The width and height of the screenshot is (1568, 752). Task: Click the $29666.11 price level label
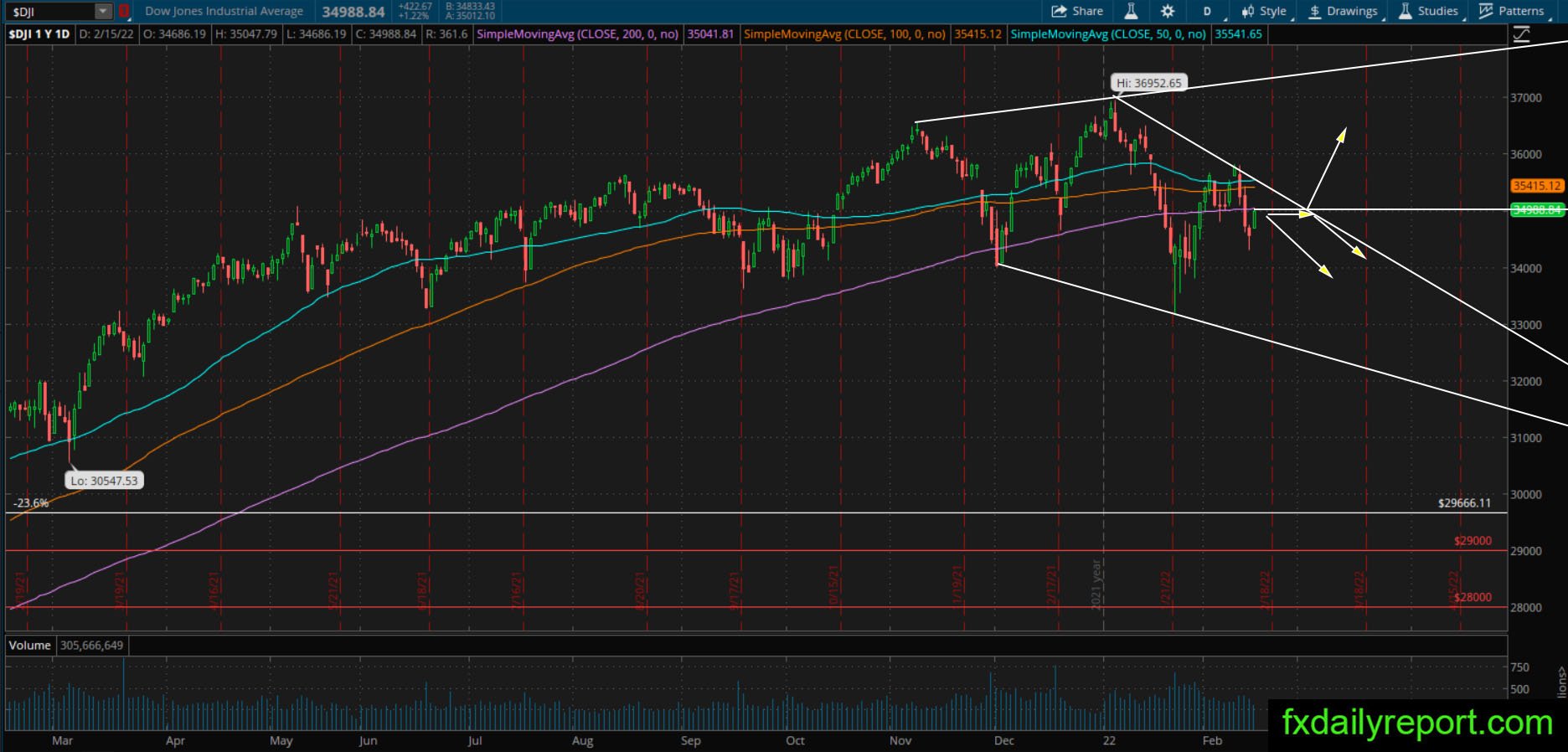pos(1464,503)
